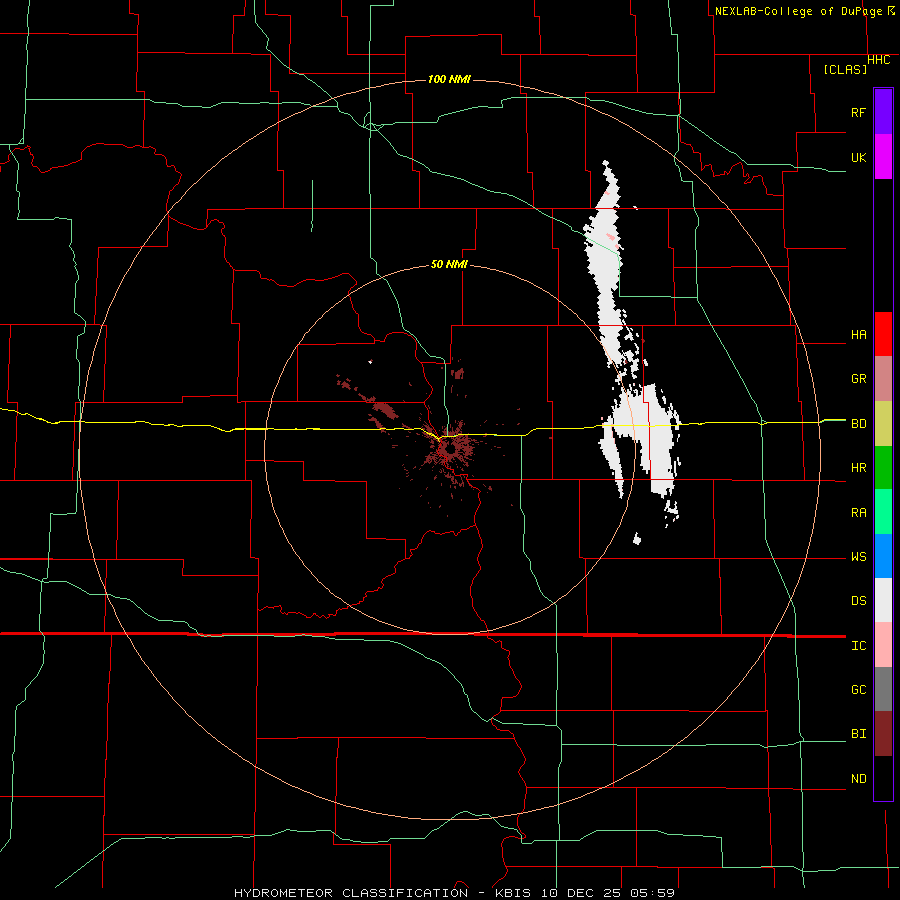Click the radar site center point
Viewport: 900px width, 900px height.
coord(449,449)
